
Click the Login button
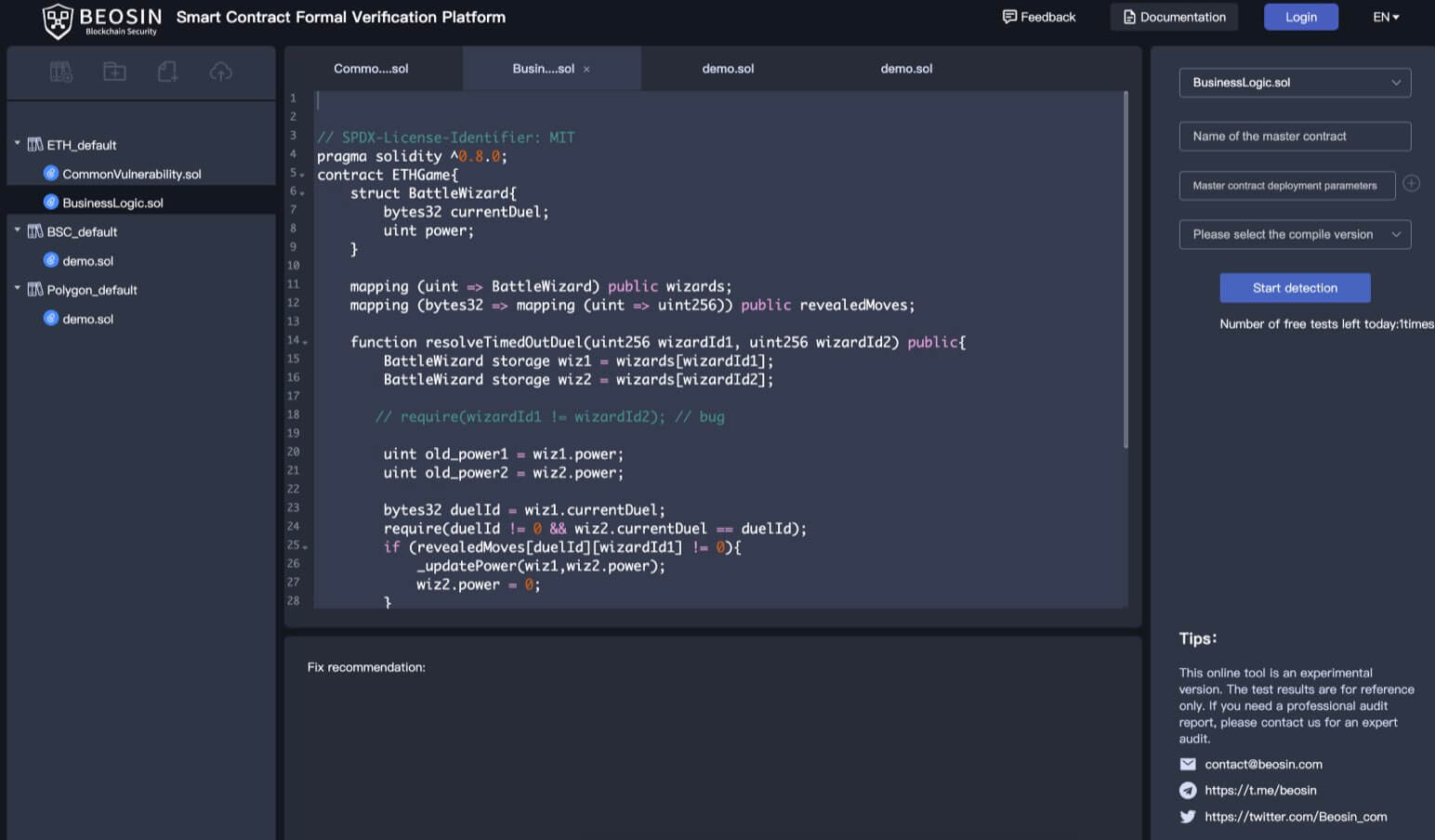coord(1300,17)
